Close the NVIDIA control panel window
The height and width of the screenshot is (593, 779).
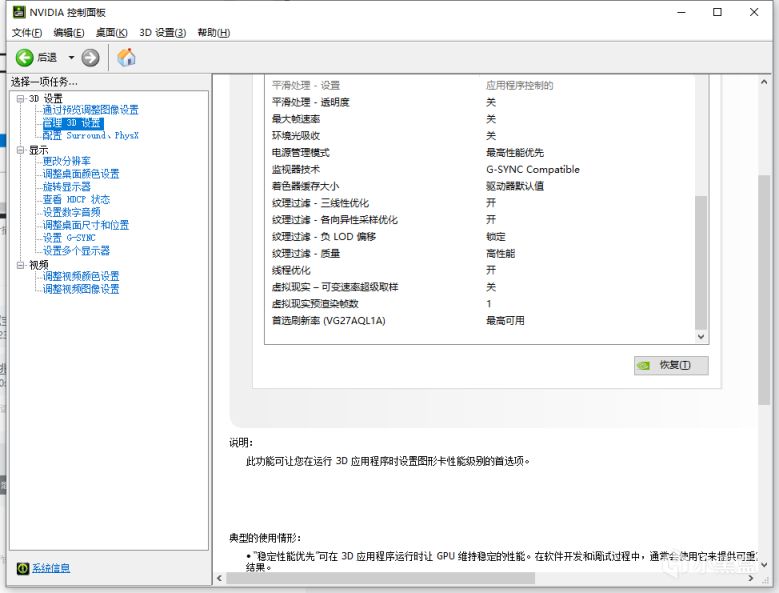[754, 12]
